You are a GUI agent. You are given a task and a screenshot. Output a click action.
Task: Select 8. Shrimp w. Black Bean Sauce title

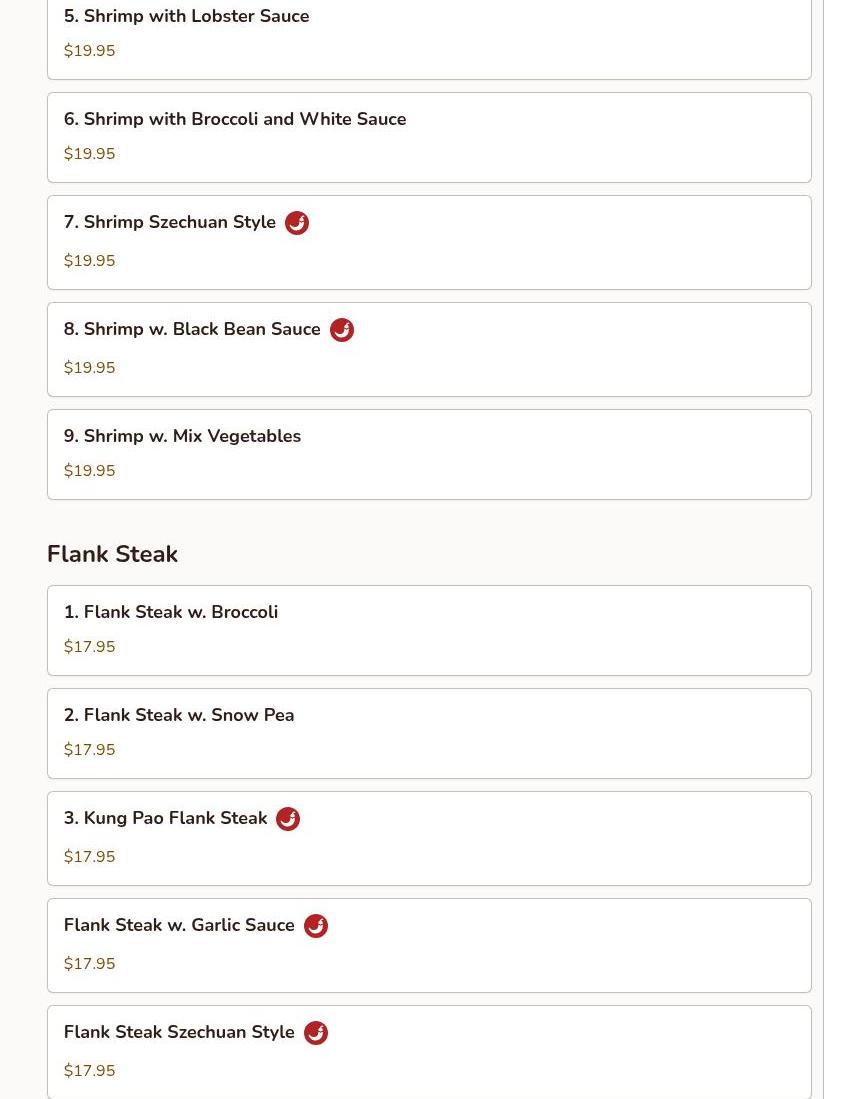[x=192, y=329]
